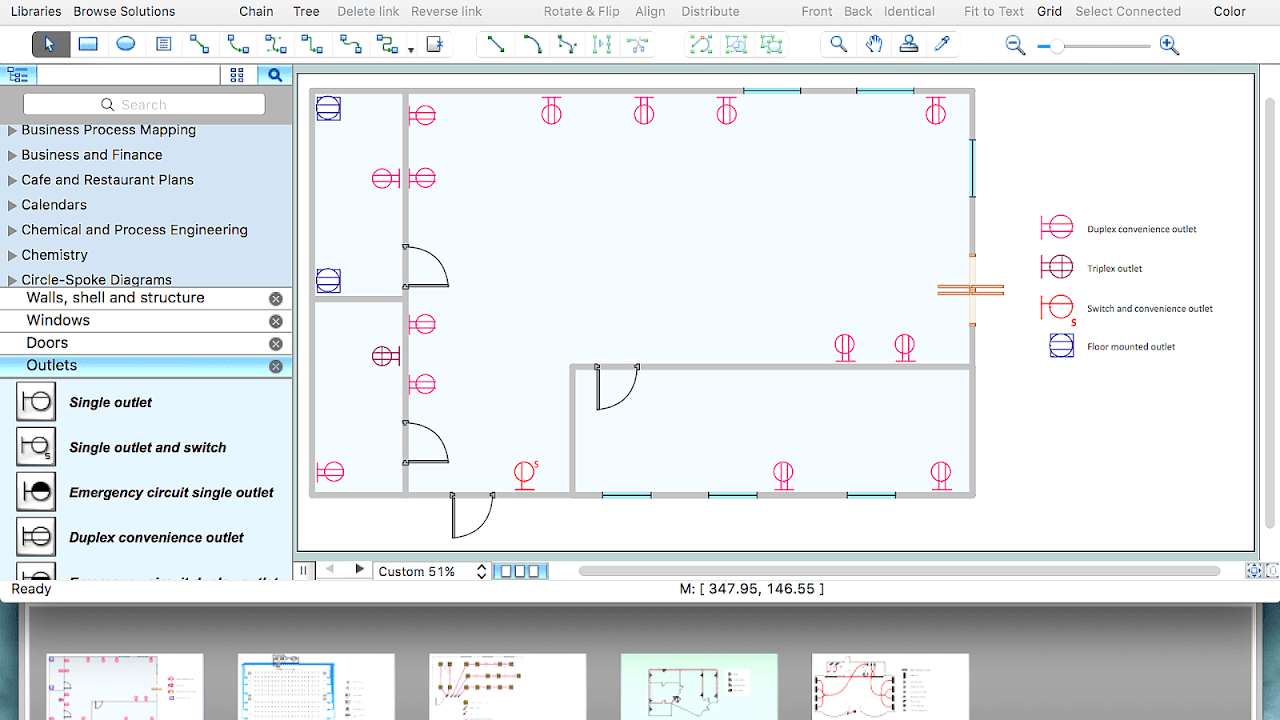Image resolution: width=1280 pixels, height=720 pixels.
Task: Activate the hand pan tool
Action: [874, 45]
